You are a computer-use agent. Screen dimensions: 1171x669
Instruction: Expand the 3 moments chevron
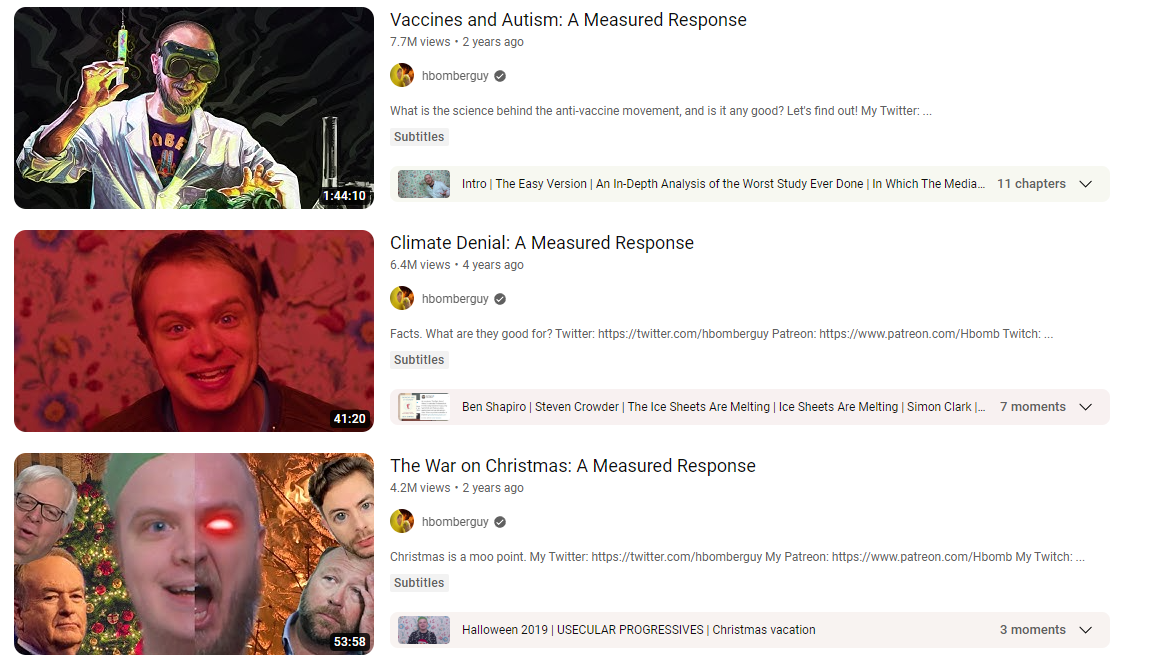[1086, 630]
